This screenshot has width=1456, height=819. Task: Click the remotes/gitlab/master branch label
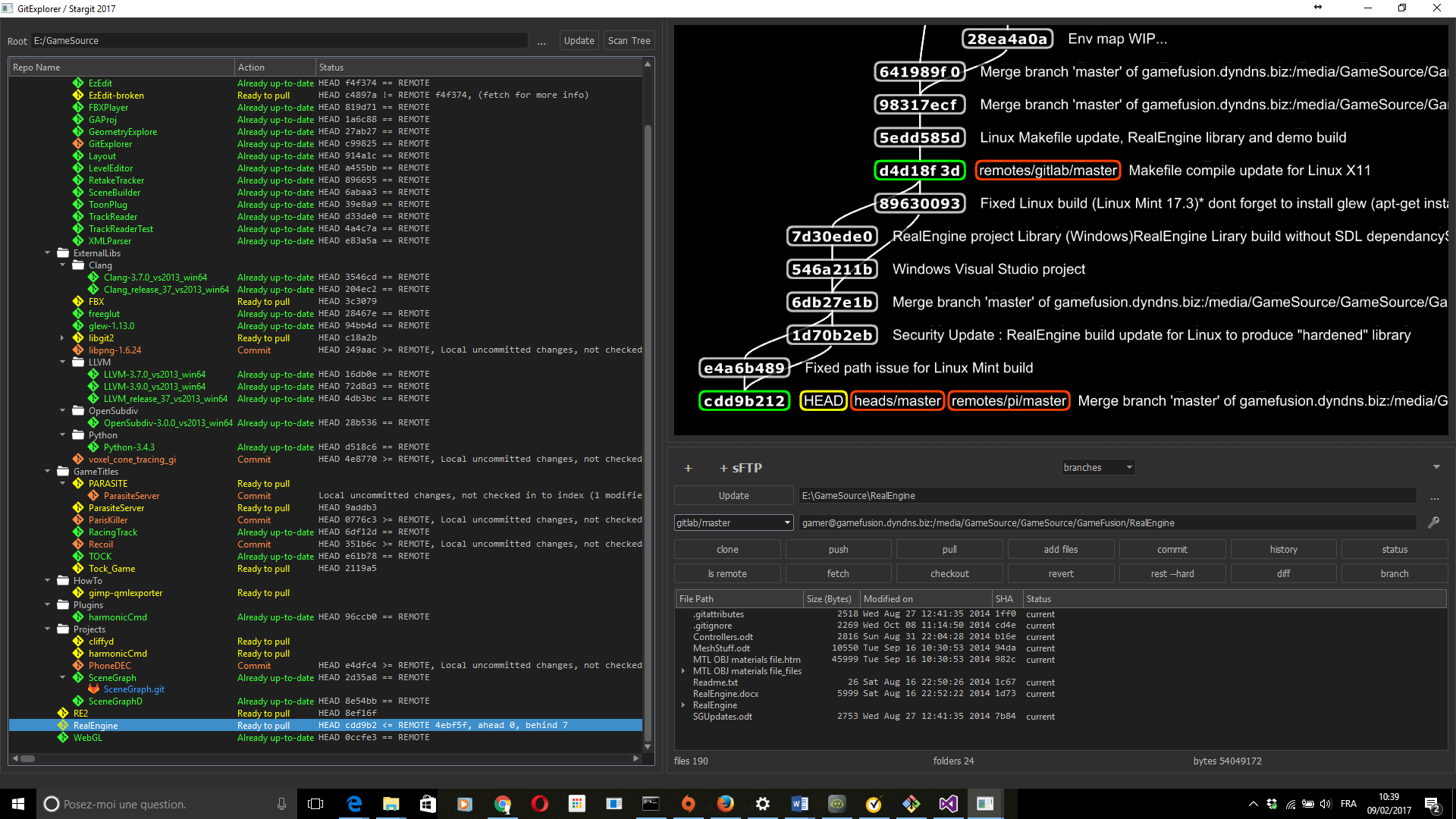pyautogui.click(x=1047, y=171)
